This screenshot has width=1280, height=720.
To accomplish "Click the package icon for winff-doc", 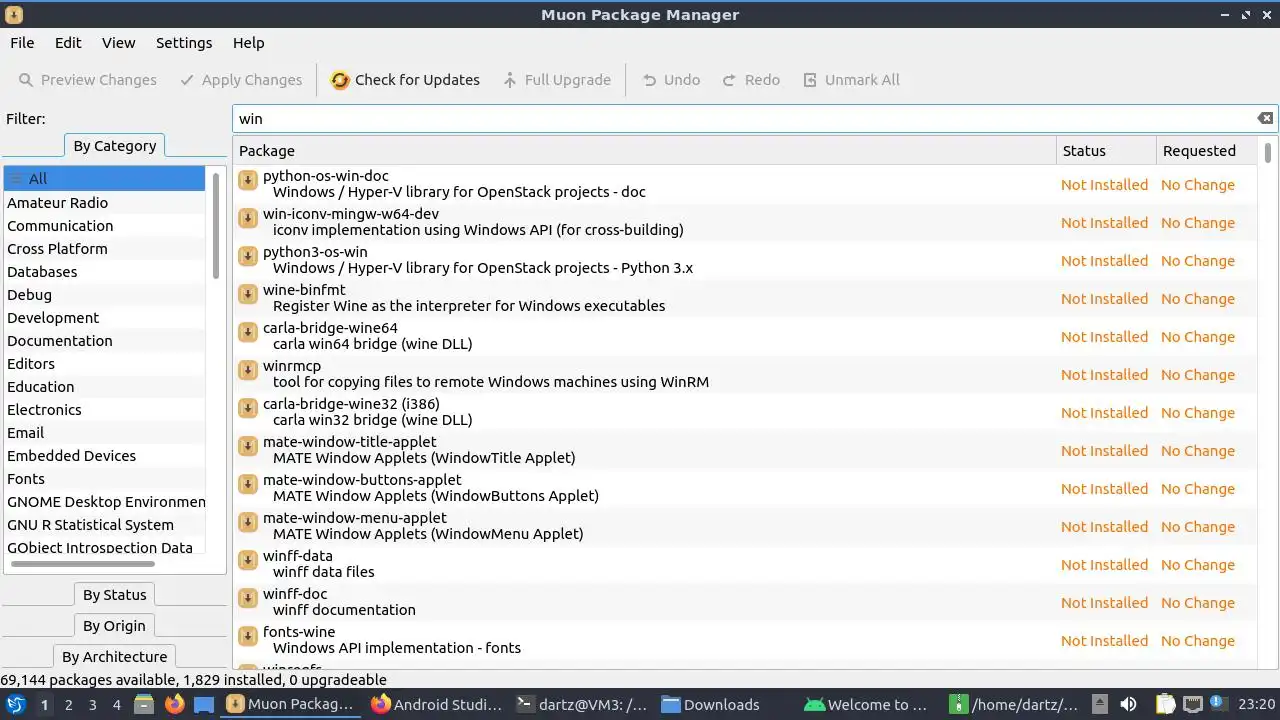I will click(248, 598).
